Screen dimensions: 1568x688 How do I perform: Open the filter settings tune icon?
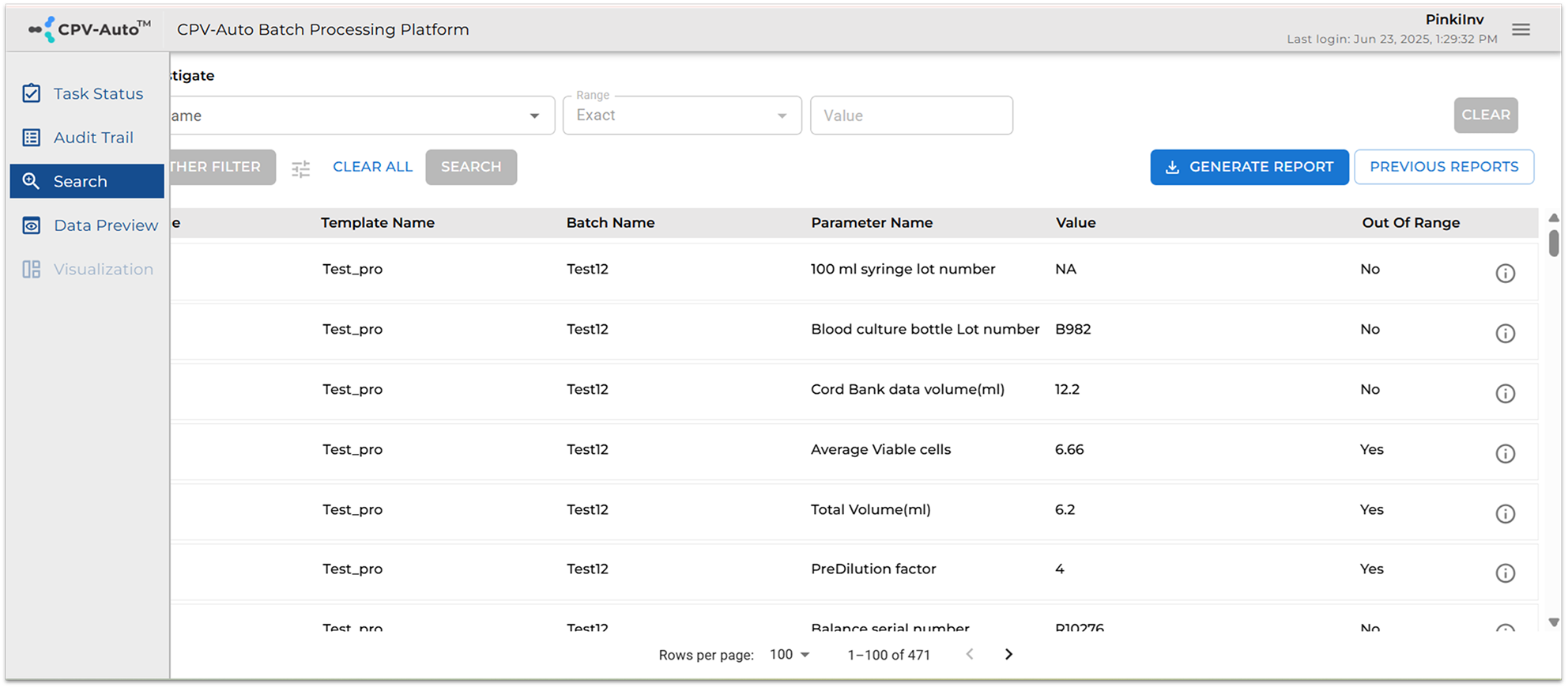(300, 168)
